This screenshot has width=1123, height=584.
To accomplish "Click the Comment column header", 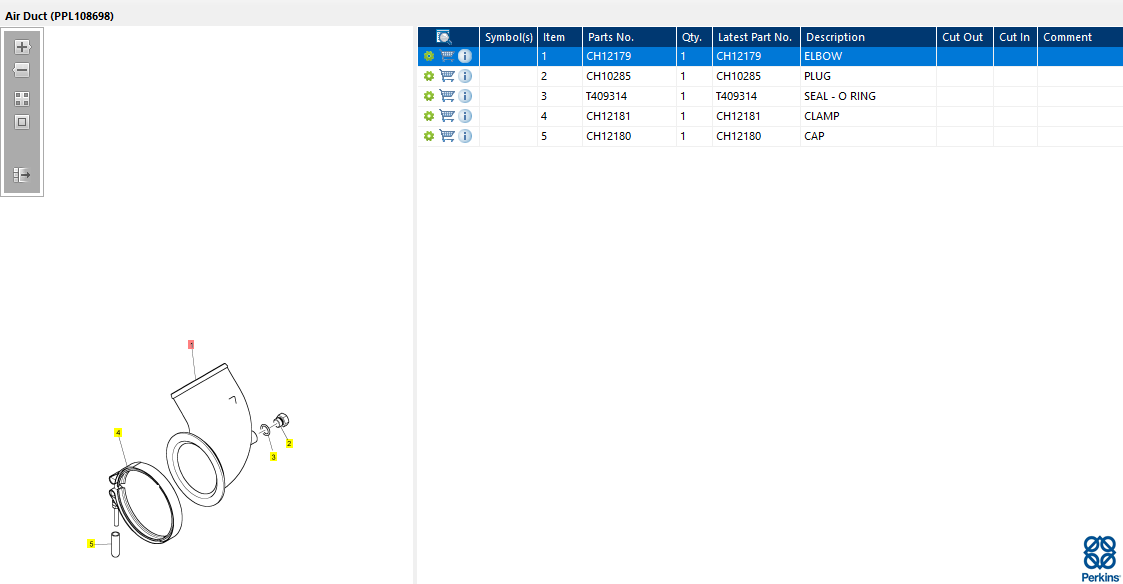I will click(x=1080, y=37).
